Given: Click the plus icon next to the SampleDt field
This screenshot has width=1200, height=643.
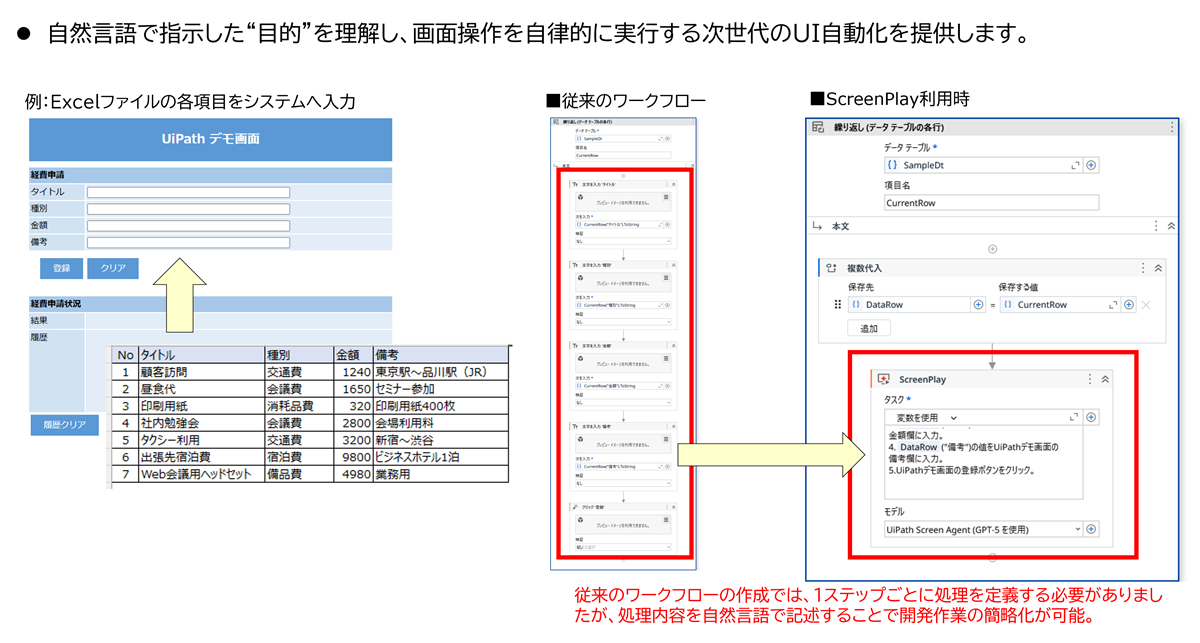Looking at the screenshot, I should click(1092, 165).
